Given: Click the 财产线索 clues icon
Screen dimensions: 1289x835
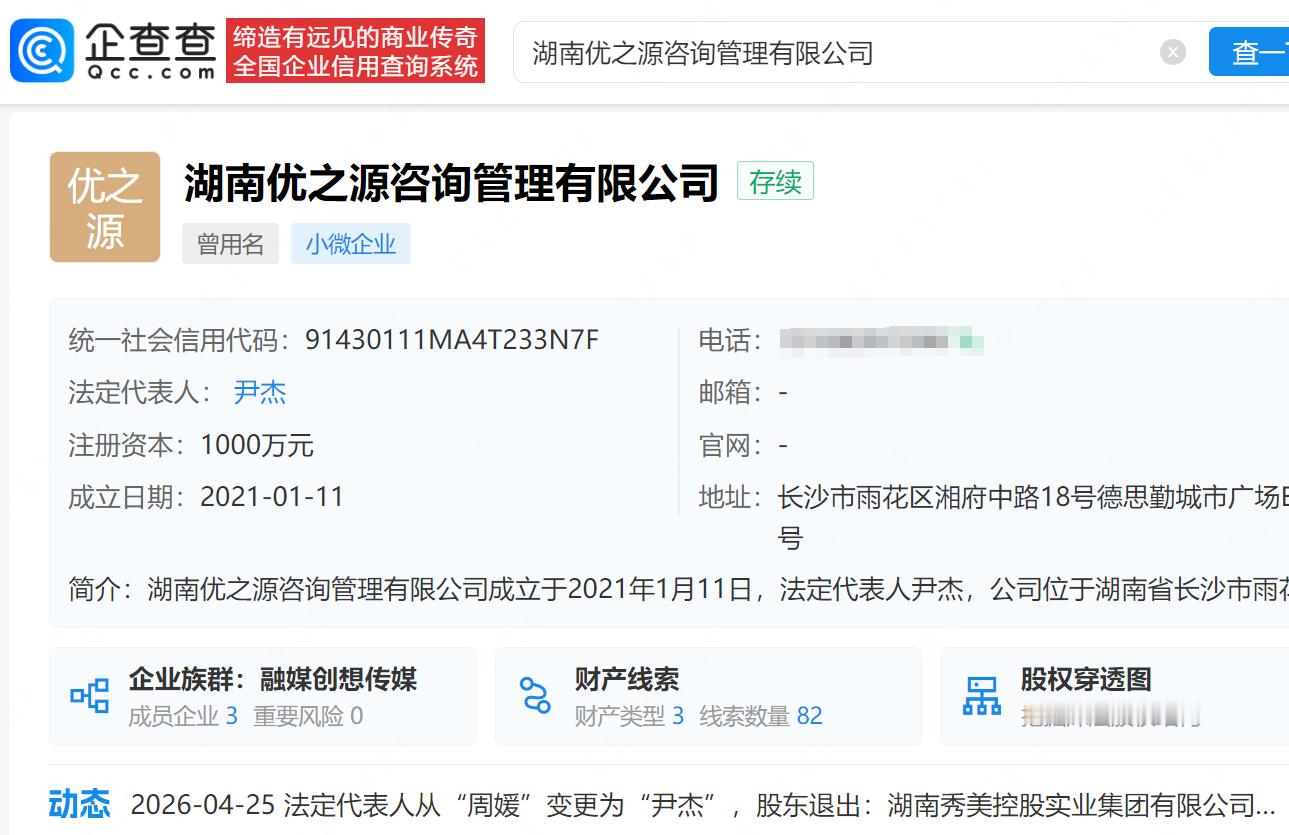Looking at the screenshot, I should [536, 694].
